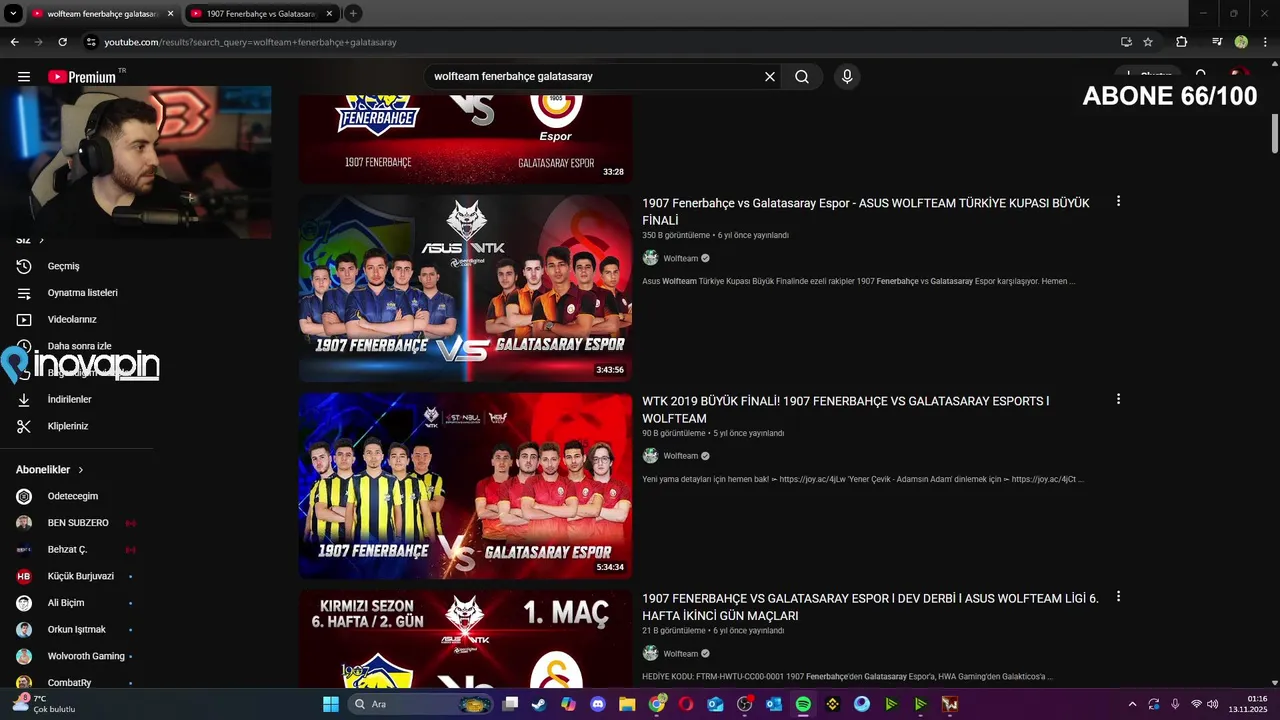Screen dimensions: 1280x720
Task: Open the Windows taskbar search box Ara
Action: pos(418,704)
